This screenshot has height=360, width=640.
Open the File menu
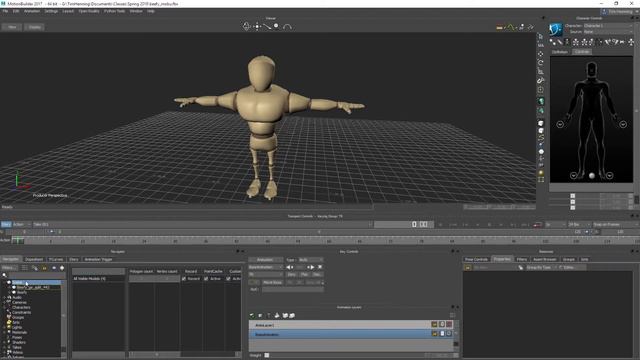(5, 11)
